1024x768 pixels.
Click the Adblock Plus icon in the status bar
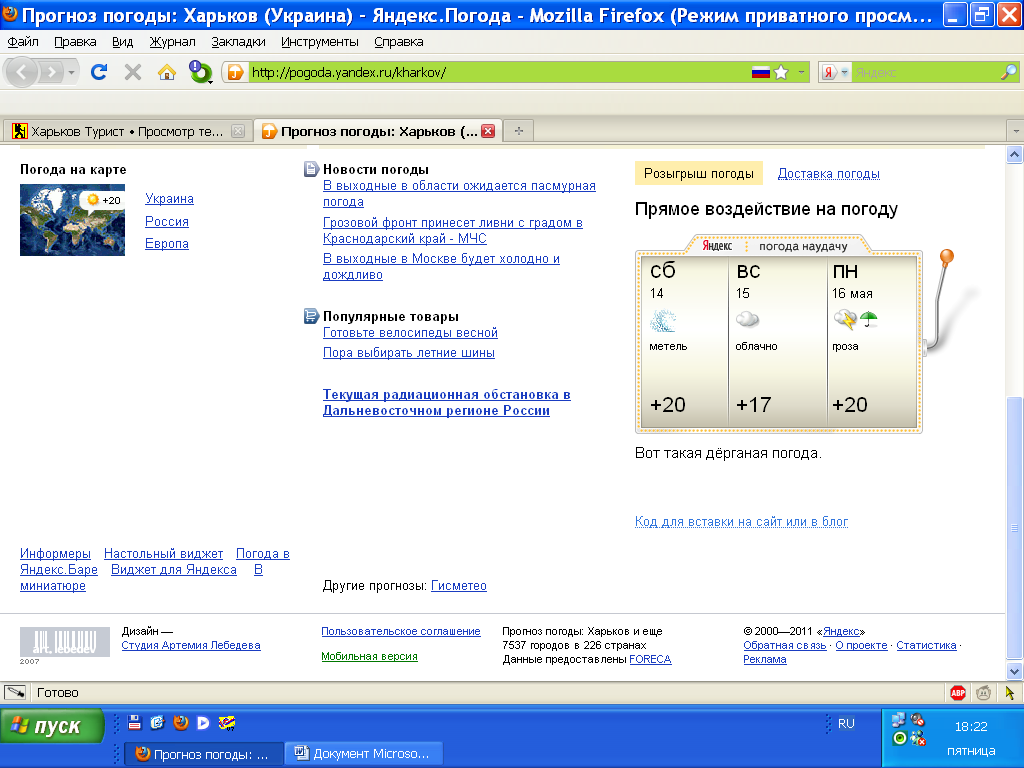958,692
